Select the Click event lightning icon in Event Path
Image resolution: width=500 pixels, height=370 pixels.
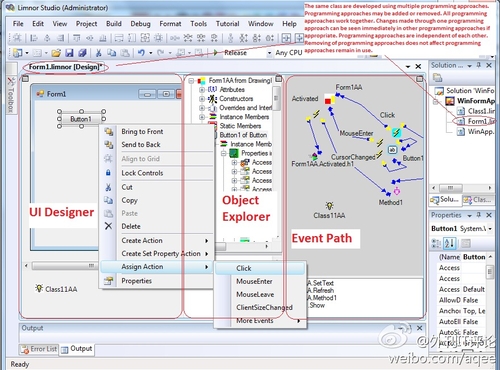click(x=396, y=133)
